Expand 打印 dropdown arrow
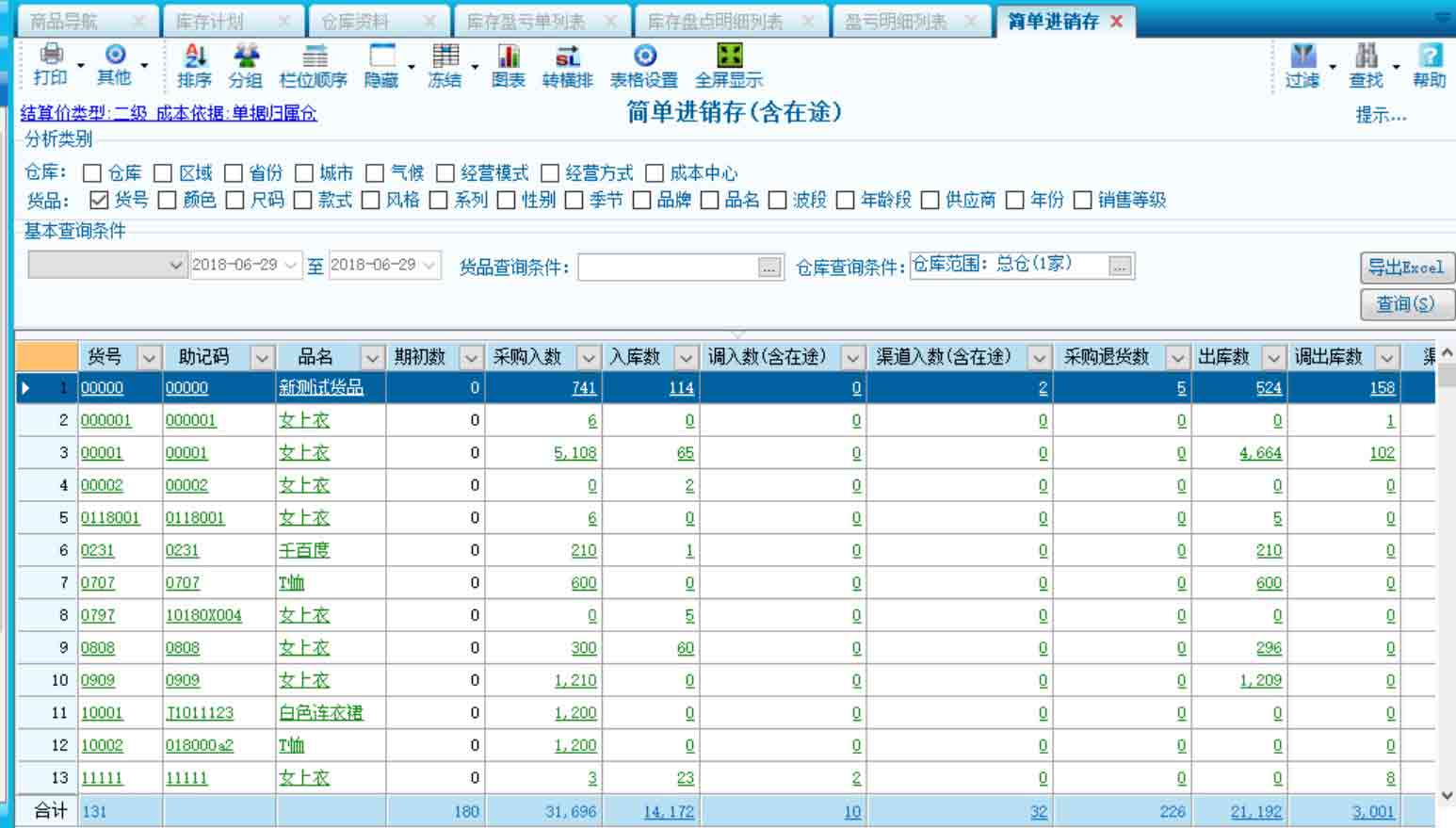The width and height of the screenshot is (1456, 828). pyautogui.click(x=80, y=66)
